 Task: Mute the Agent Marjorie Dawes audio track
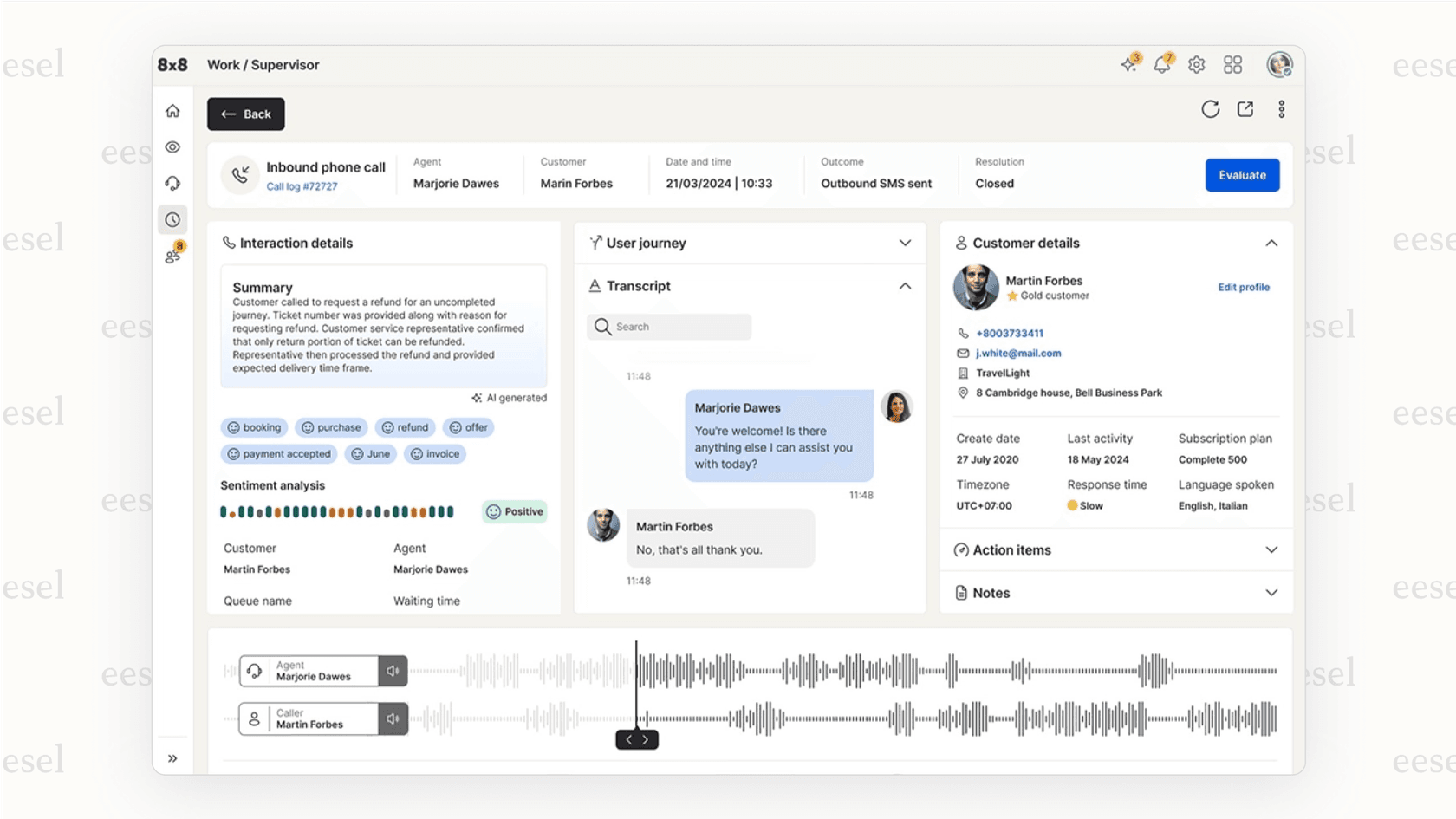pos(393,670)
